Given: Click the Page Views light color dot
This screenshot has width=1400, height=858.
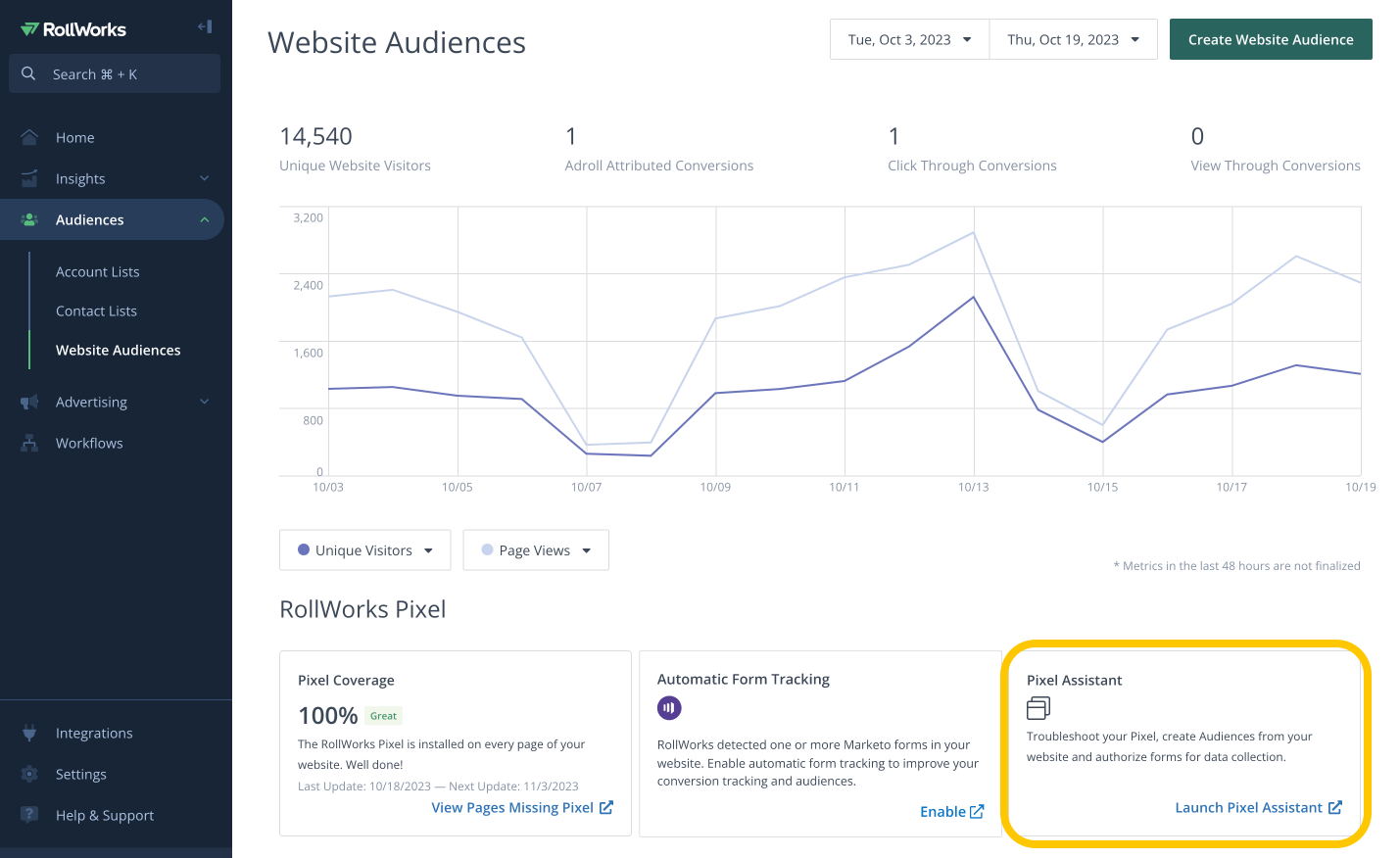Looking at the screenshot, I should pyautogui.click(x=487, y=549).
